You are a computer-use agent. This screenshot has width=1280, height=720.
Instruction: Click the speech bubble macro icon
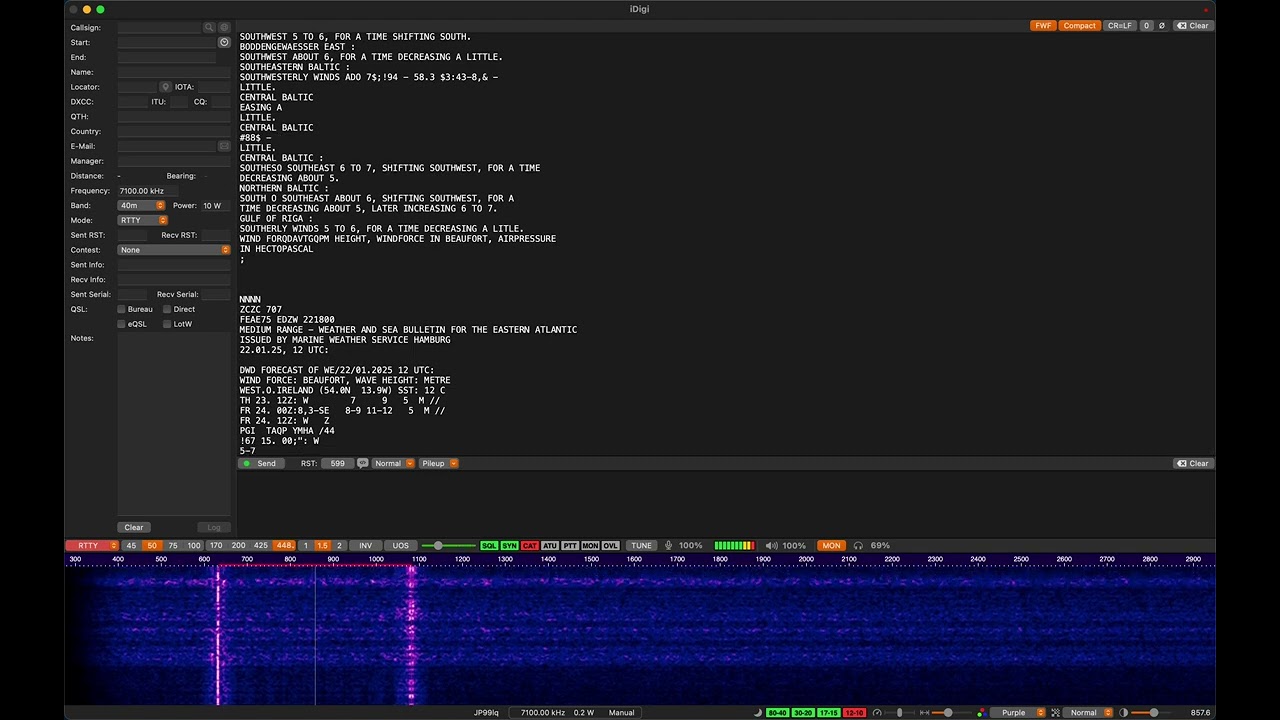click(x=362, y=463)
